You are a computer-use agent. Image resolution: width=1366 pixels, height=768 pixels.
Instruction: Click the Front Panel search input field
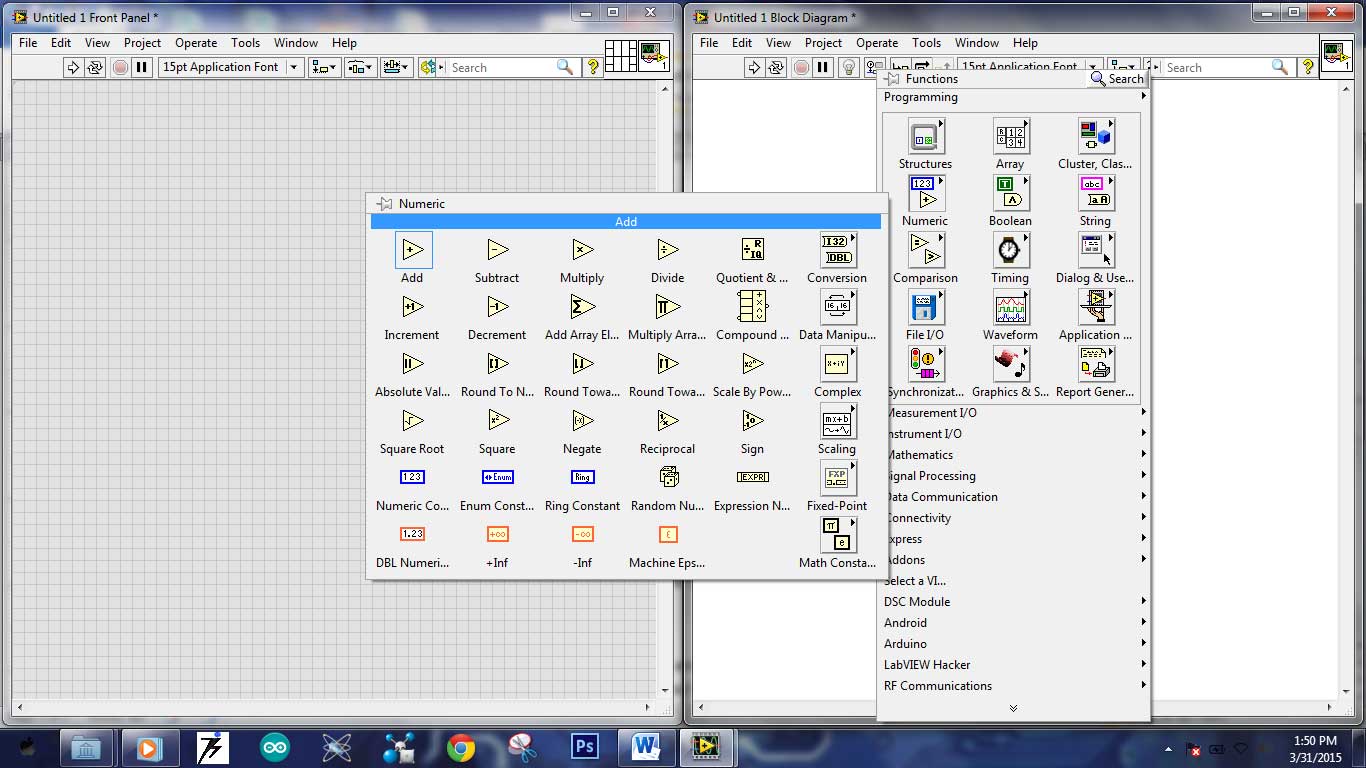coord(500,68)
